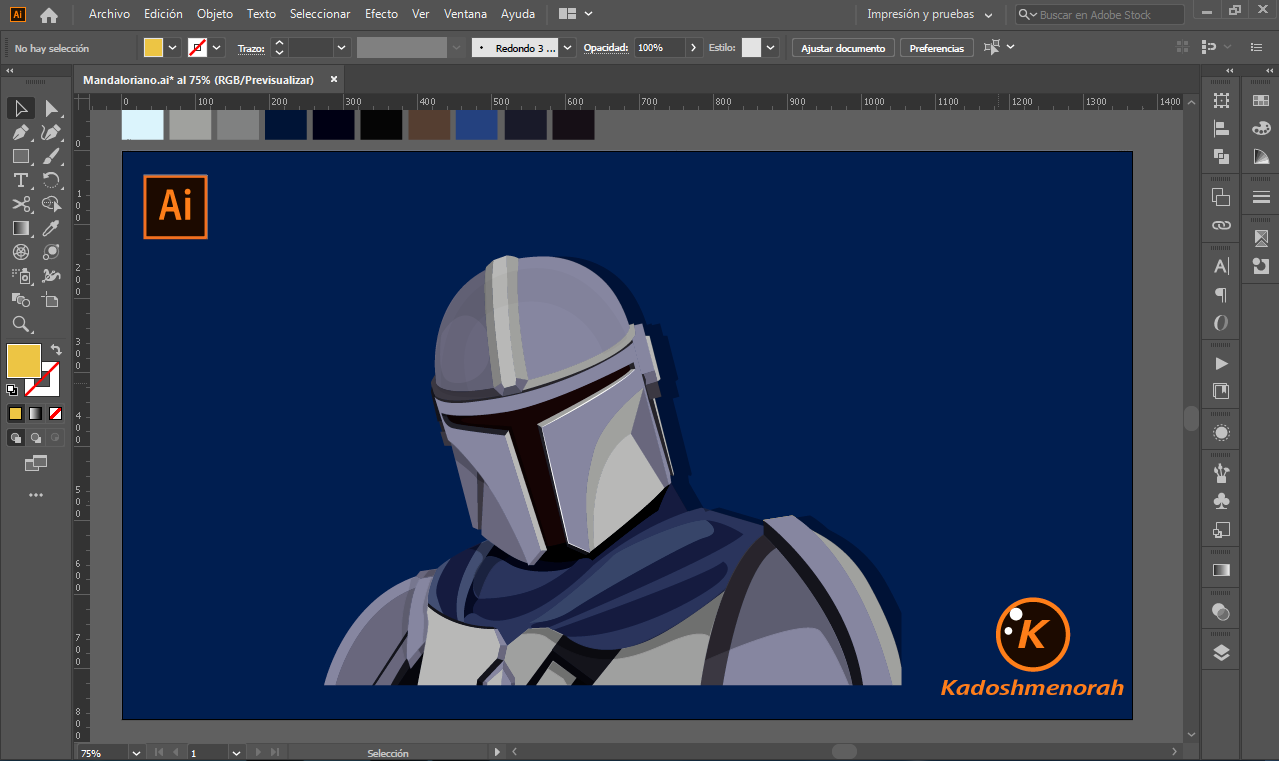Viewport: 1279px width, 761px height.
Task: Select the Zoom magnifier tool
Action: click(20, 324)
